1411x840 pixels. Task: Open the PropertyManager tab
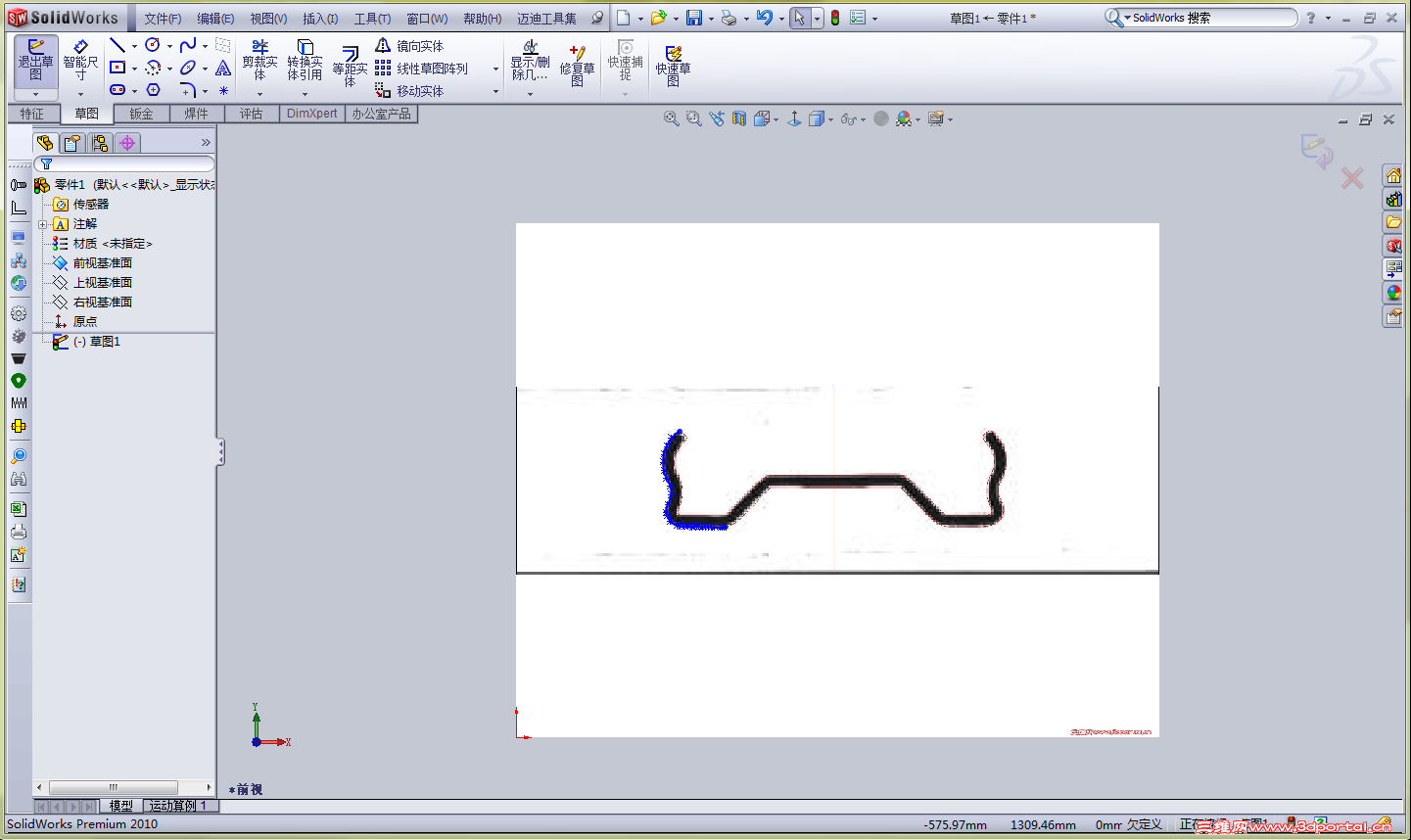[72, 143]
